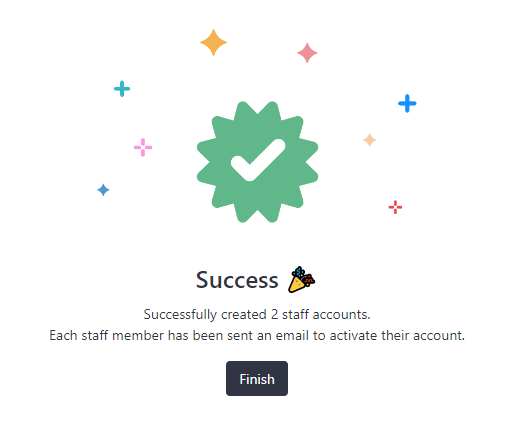Click the orange four-point star sparkle

click(x=213, y=42)
